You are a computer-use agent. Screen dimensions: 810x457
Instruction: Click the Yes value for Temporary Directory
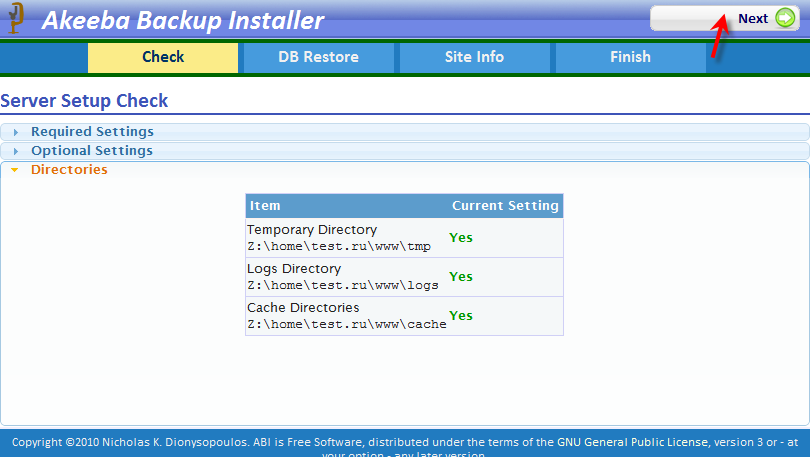click(461, 238)
